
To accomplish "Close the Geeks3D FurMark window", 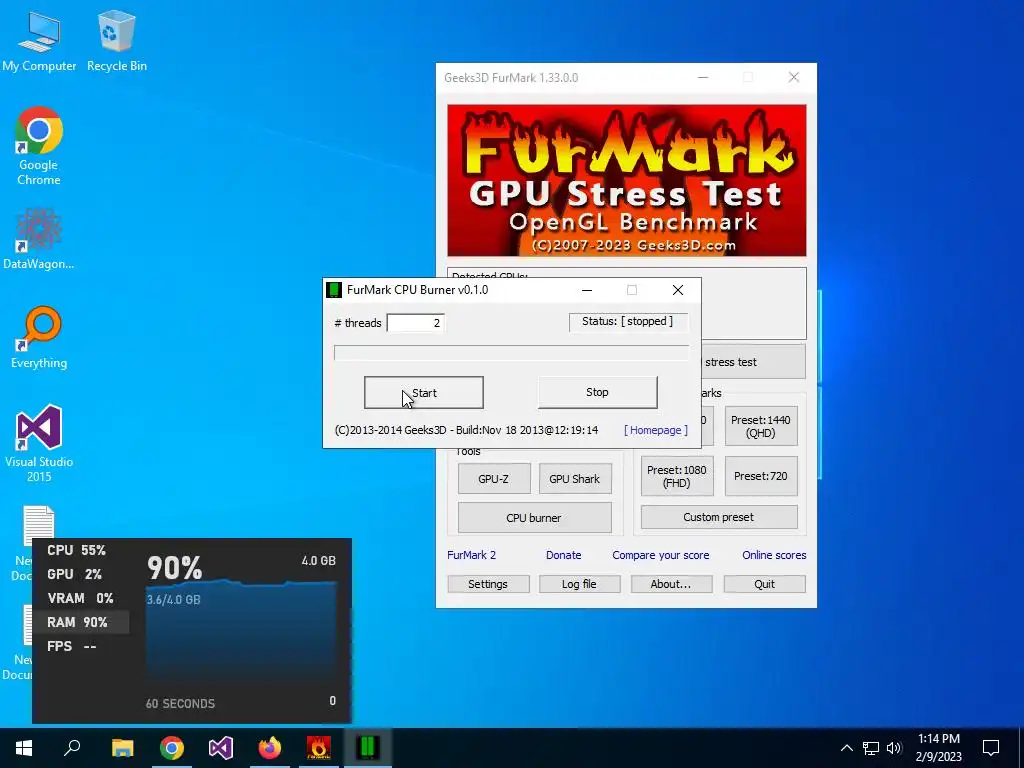I will coord(794,78).
